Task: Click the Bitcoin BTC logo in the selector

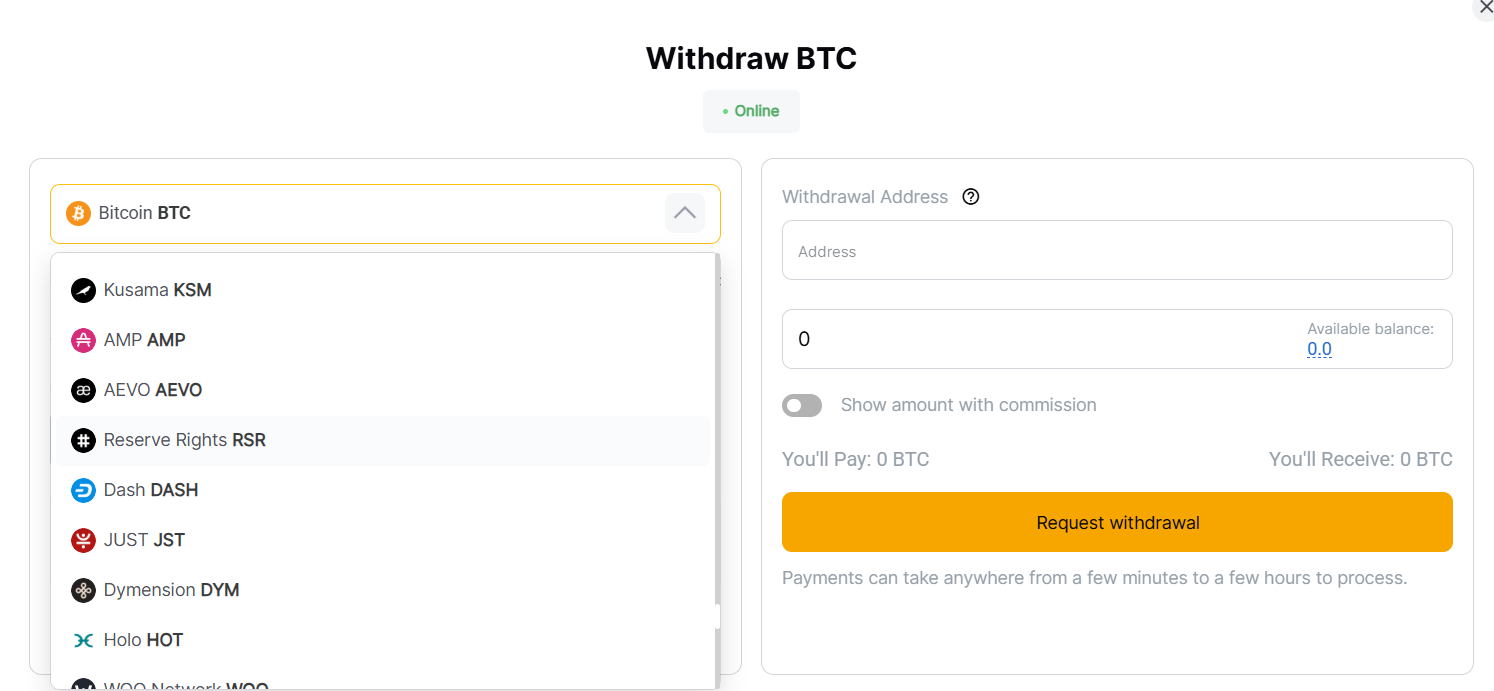Action: 78,213
